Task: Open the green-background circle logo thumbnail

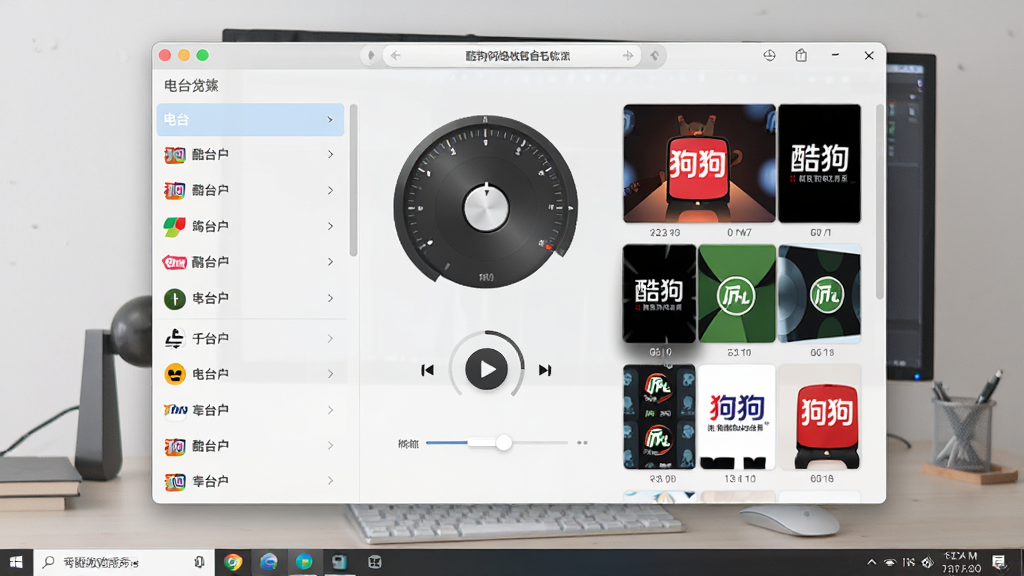Action: [x=737, y=294]
